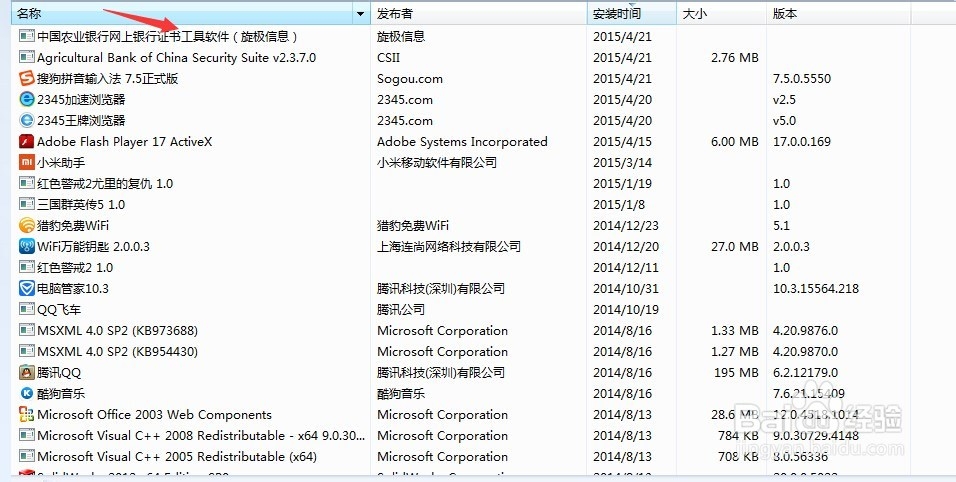Click the 酷狗音乐 icon
Screen dimensions: 956x482
(x=27, y=394)
